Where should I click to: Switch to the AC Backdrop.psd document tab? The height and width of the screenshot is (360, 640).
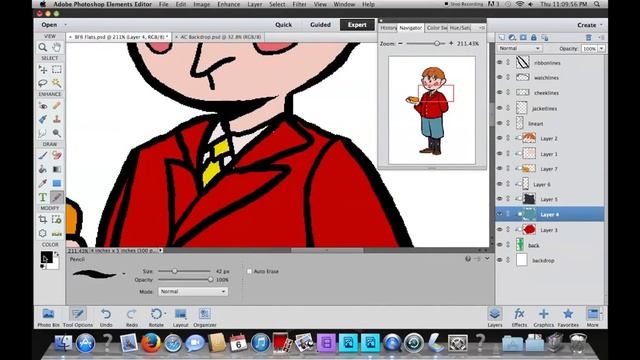(x=221, y=37)
